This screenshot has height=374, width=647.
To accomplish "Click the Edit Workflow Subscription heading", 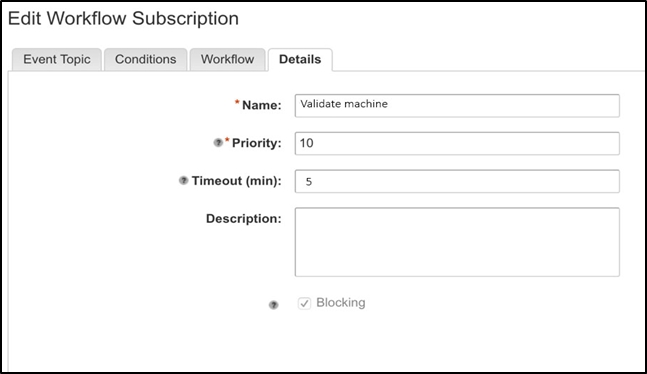I will [x=123, y=19].
